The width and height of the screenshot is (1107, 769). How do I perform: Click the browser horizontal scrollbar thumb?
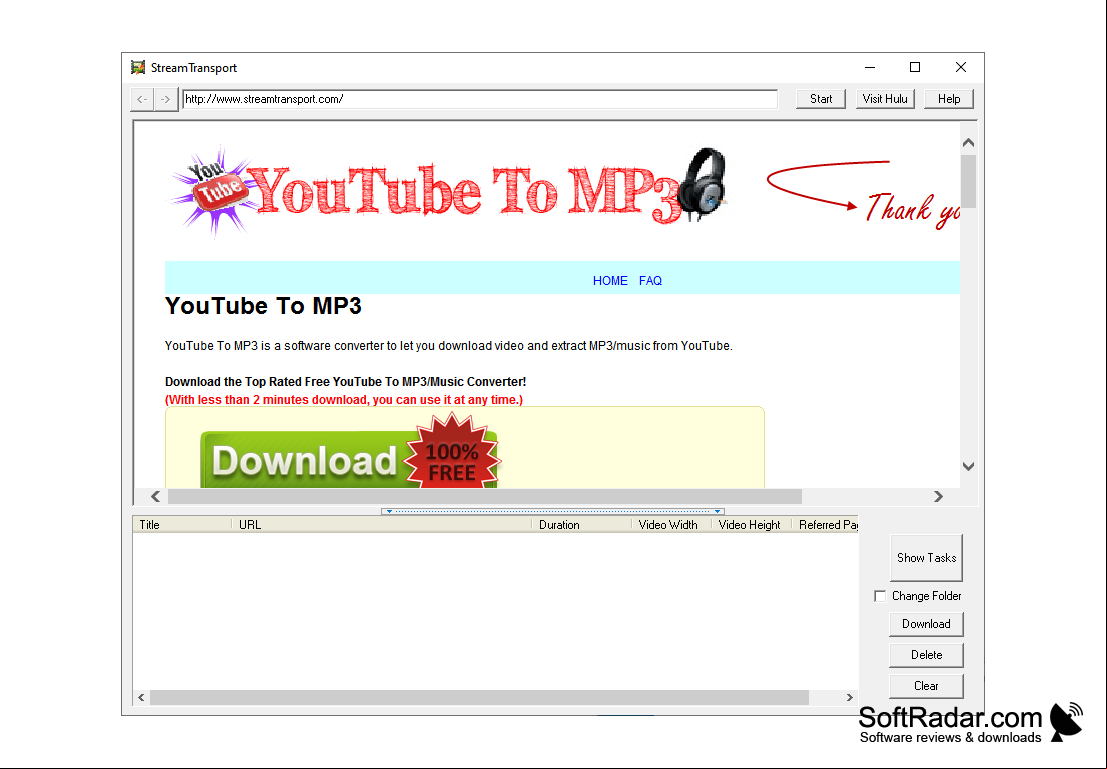484,496
